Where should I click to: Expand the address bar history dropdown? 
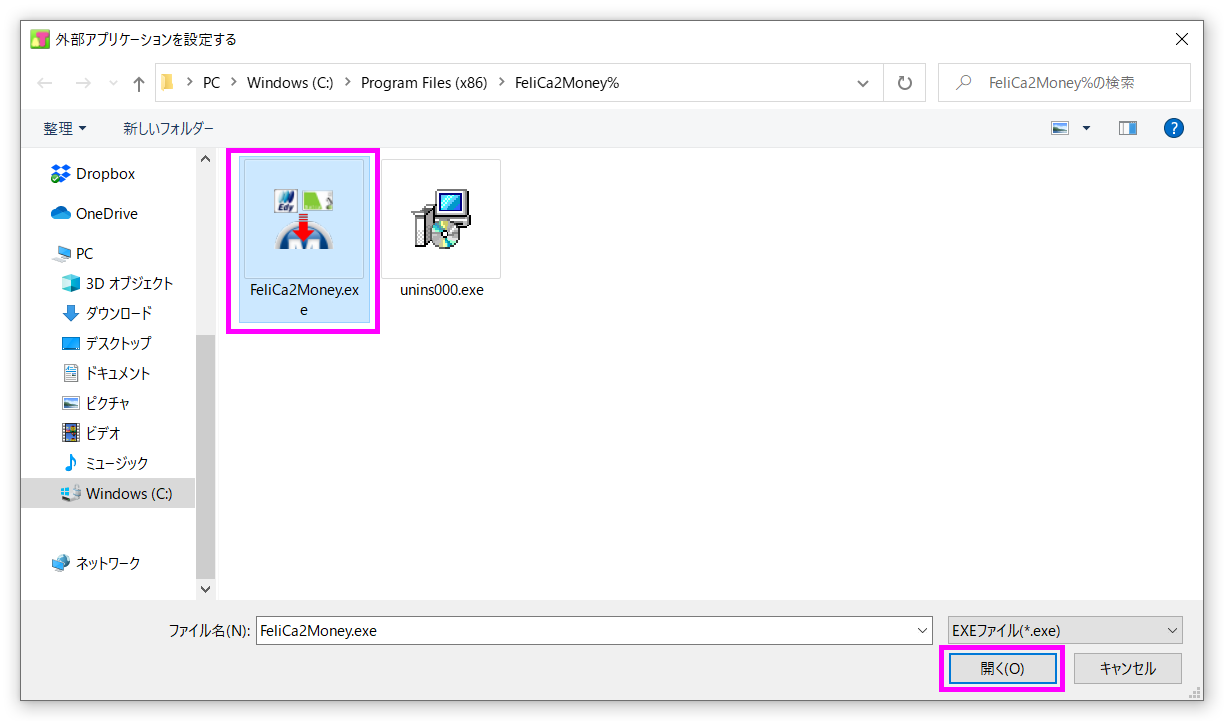click(x=863, y=83)
